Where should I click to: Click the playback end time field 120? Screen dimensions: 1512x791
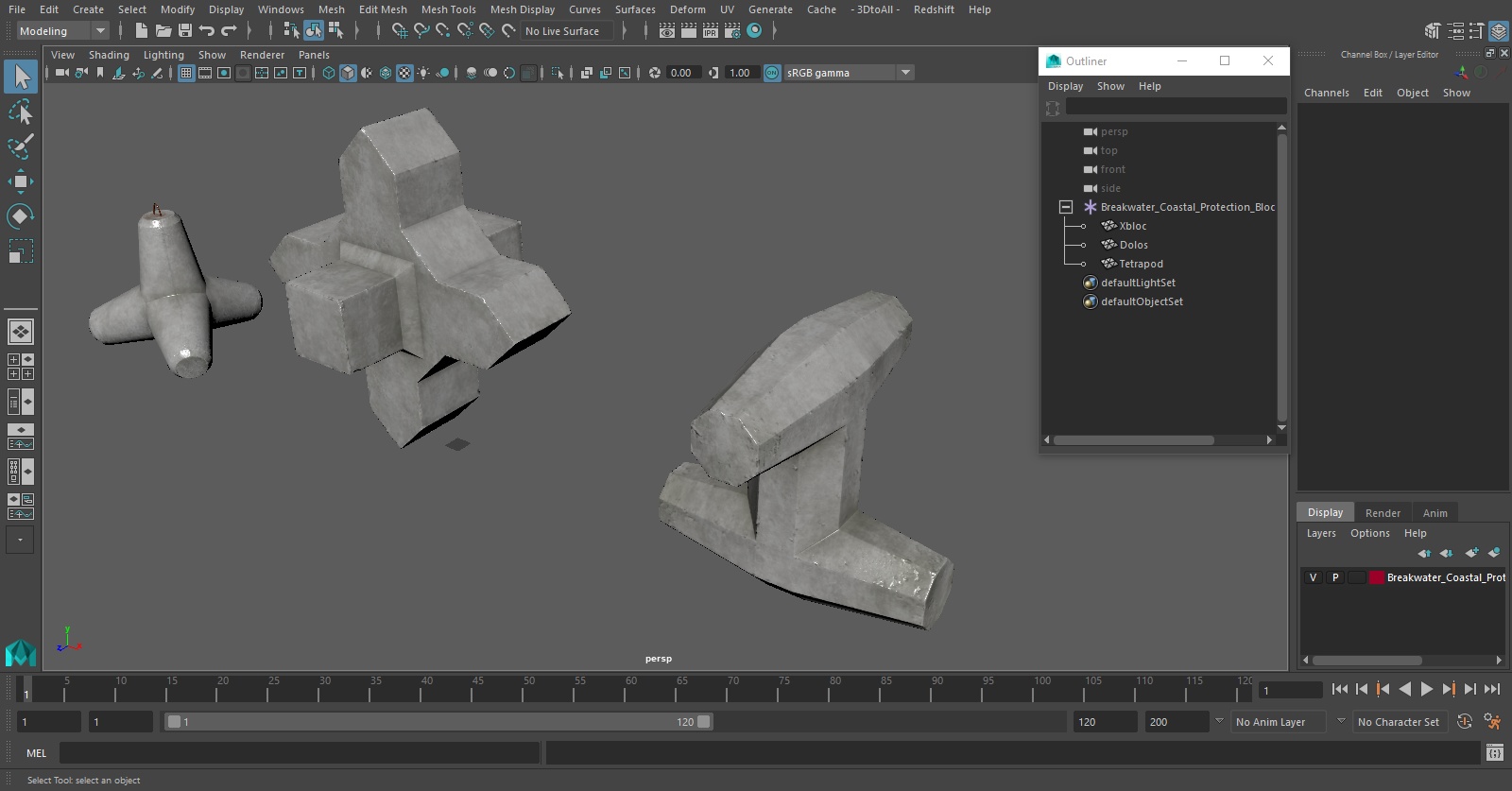pos(1105,722)
